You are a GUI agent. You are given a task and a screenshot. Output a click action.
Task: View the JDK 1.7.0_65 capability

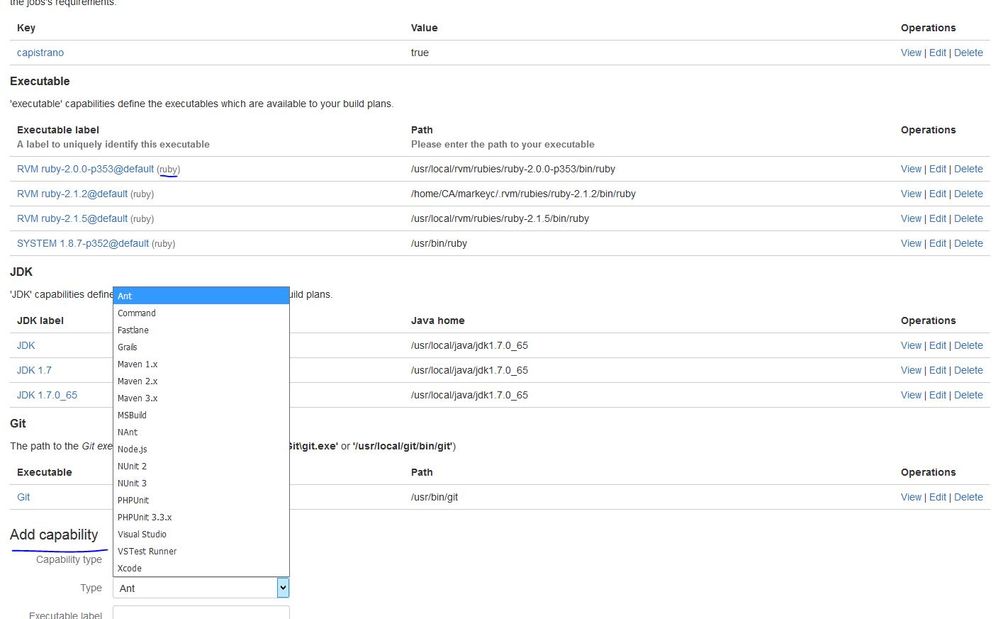pos(911,395)
